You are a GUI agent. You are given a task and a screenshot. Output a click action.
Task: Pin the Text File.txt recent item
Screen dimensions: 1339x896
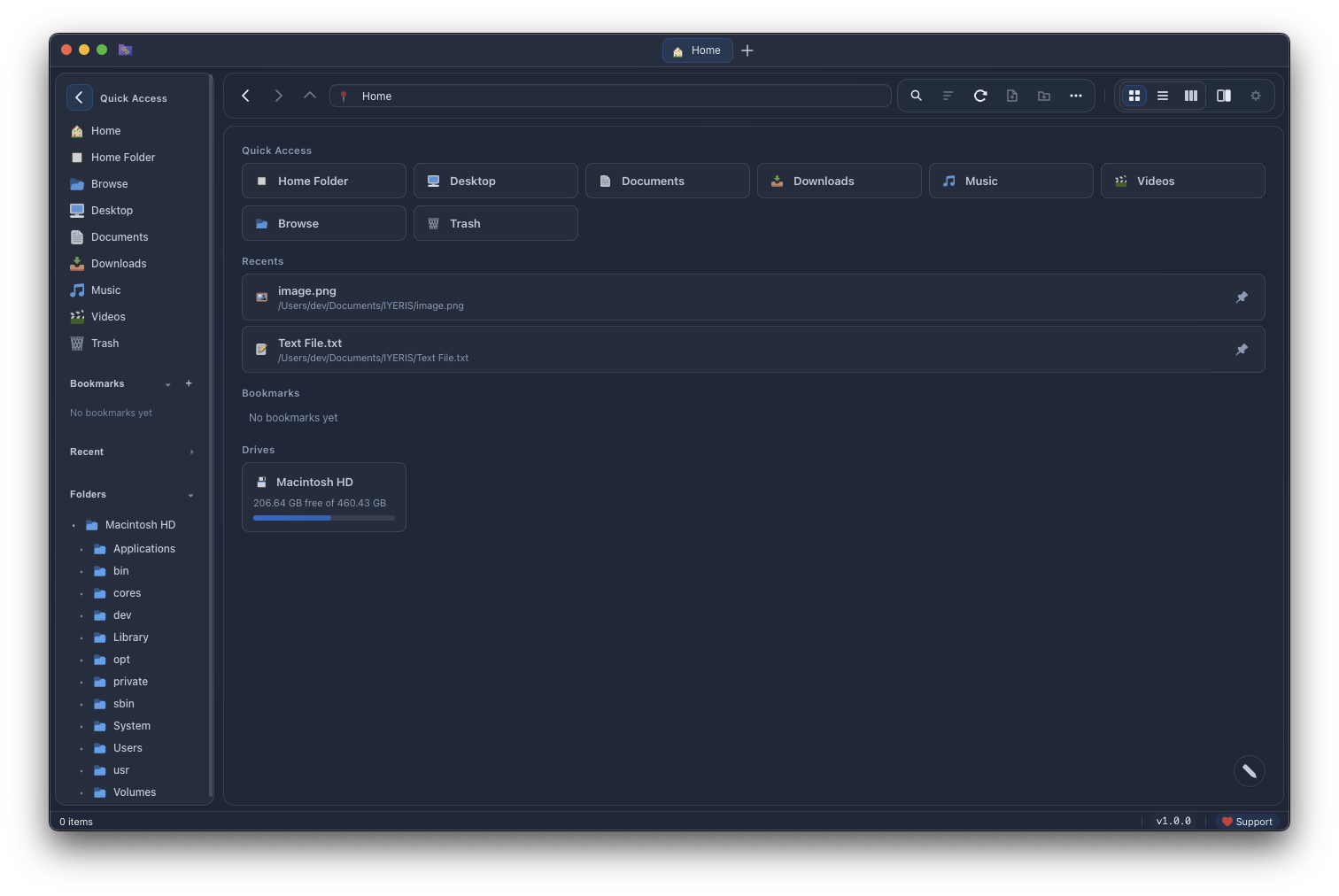[x=1242, y=350]
